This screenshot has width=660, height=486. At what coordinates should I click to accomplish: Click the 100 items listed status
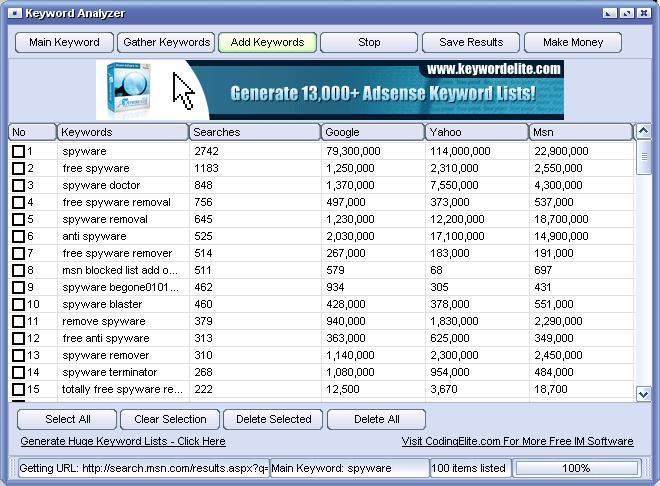[470, 468]
